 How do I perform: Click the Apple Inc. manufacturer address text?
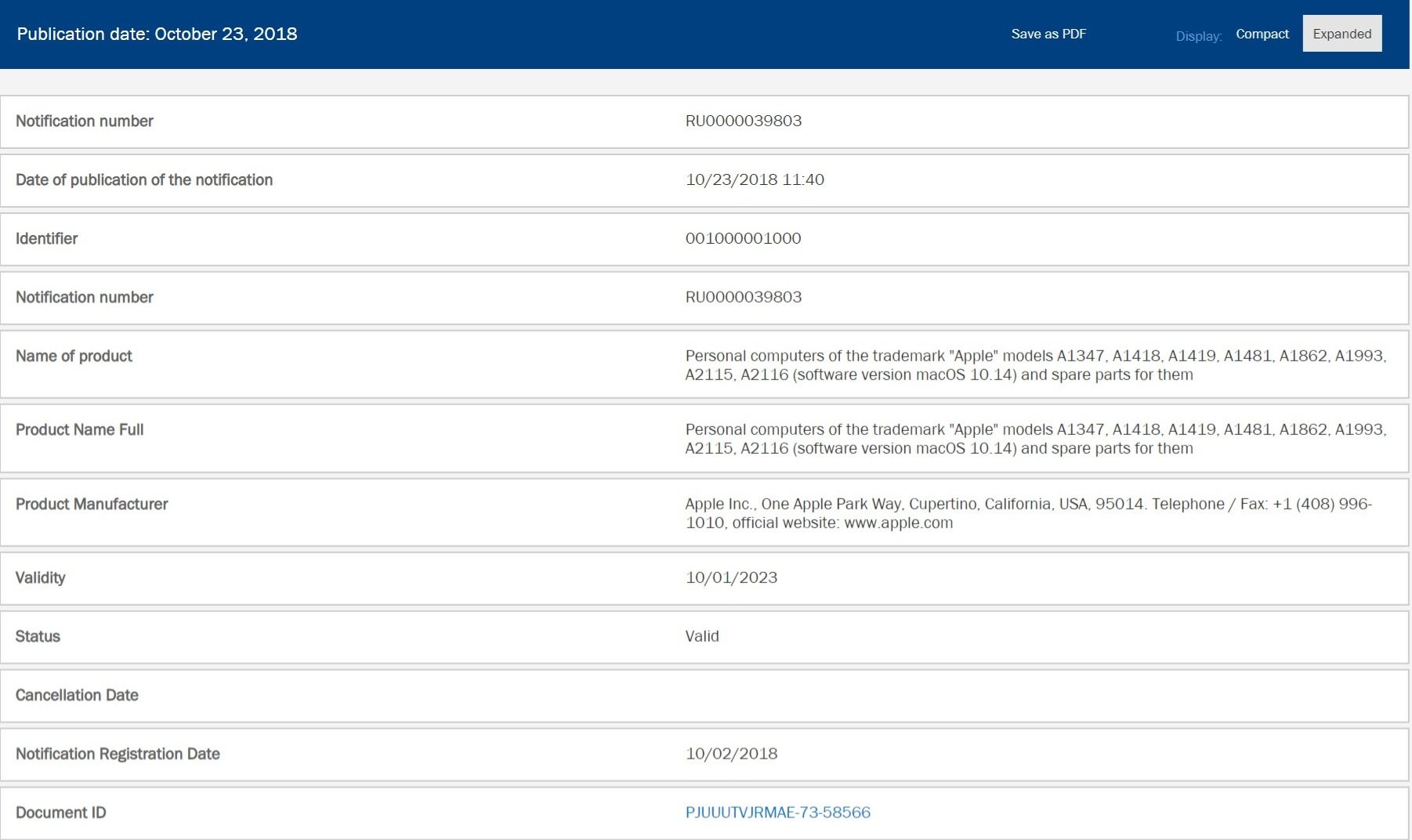1028,513
